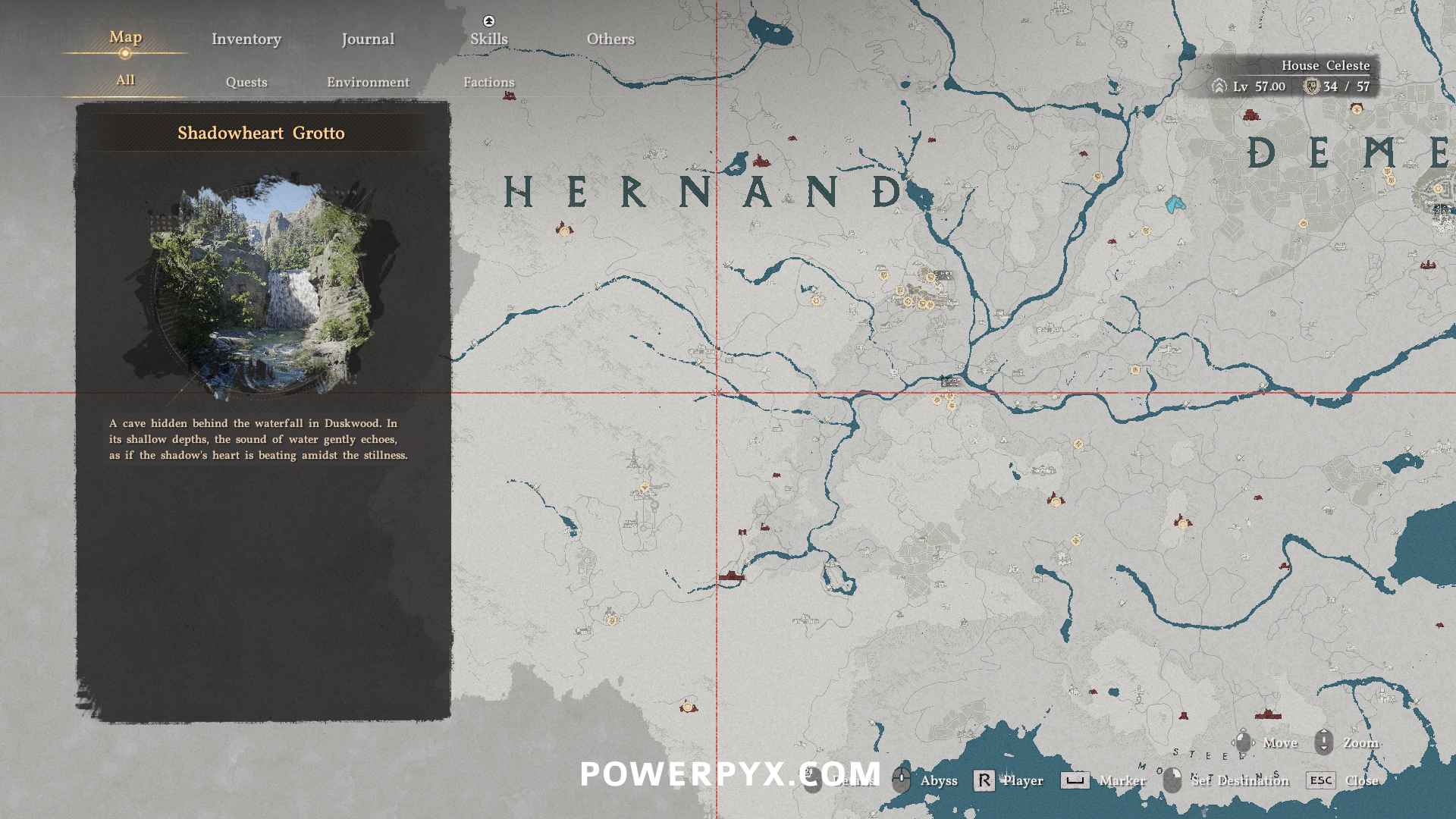
Task: Click the Close button label
Action: click(1361, 780)
